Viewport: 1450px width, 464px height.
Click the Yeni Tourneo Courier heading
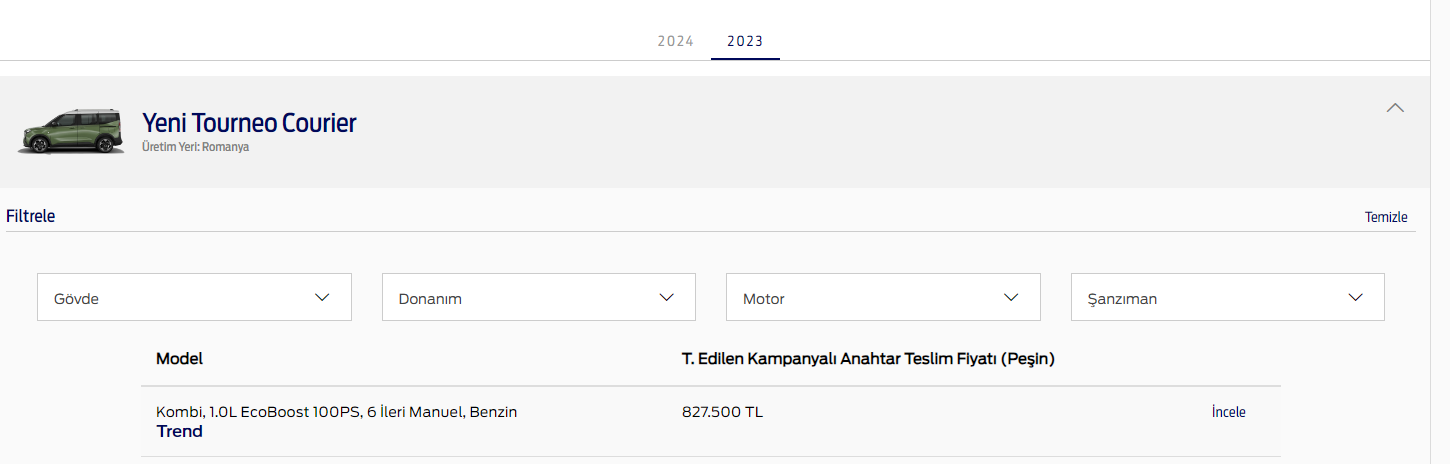[x=249, y=123]
